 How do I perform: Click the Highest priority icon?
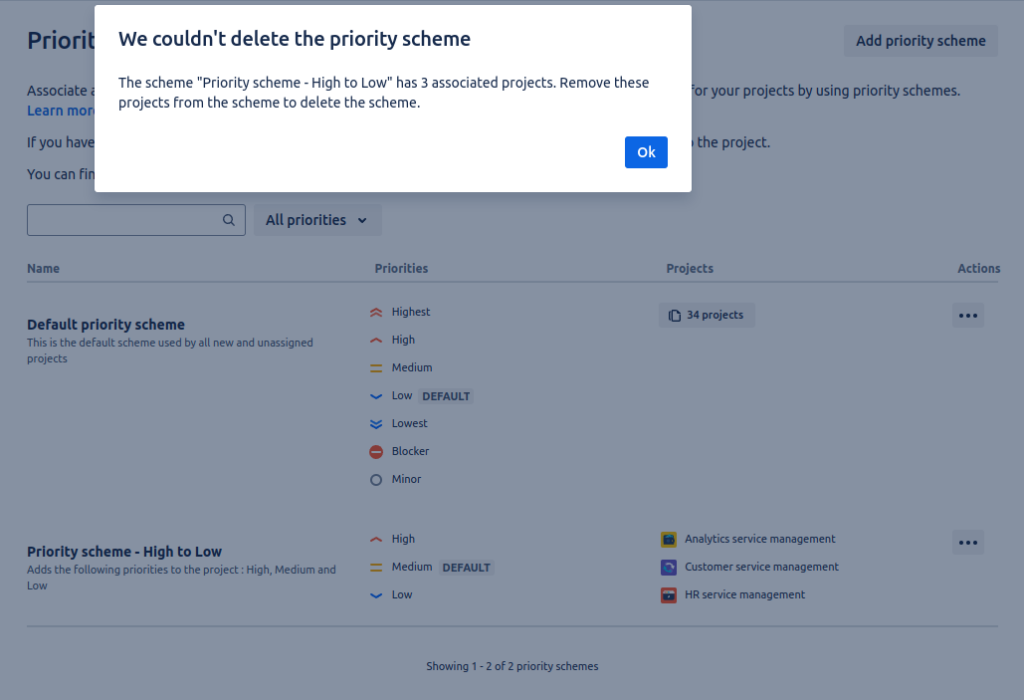[376, 312]
